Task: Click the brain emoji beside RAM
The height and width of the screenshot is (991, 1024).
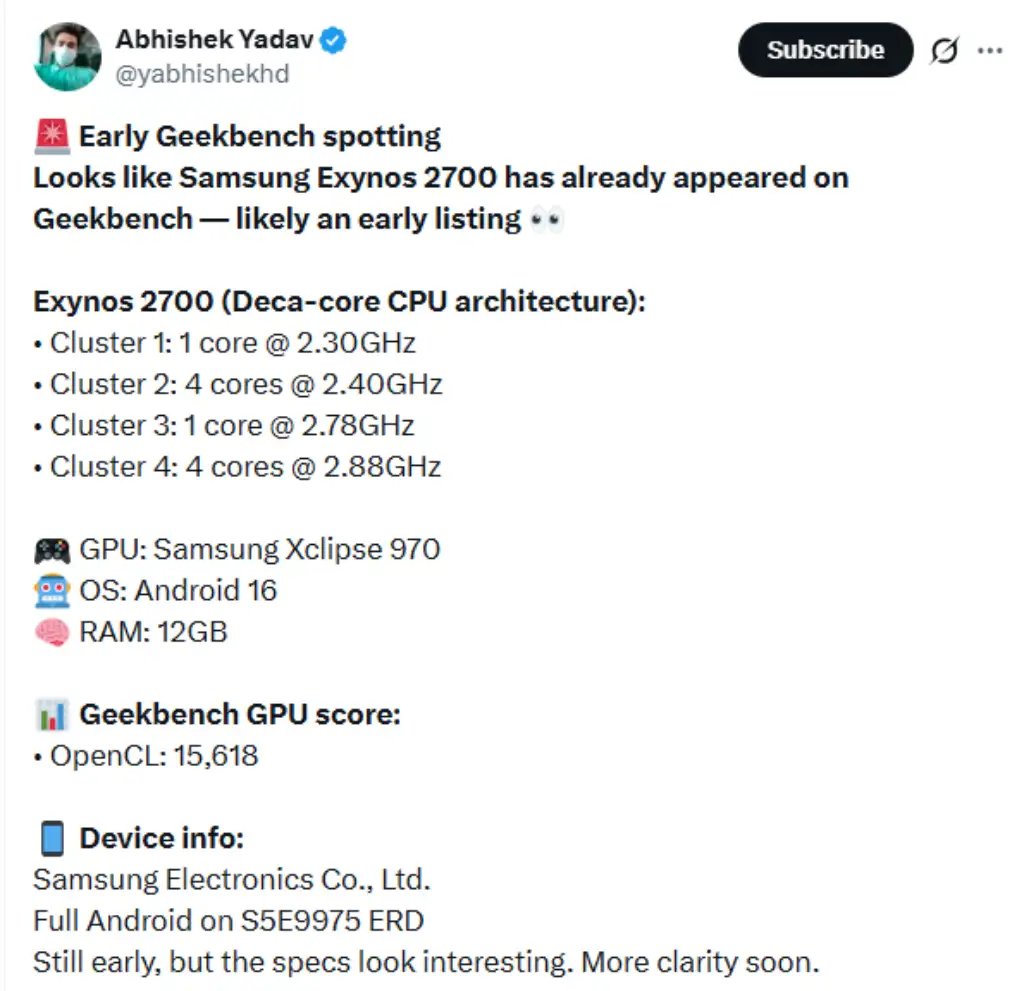Action: coord(51,632)
